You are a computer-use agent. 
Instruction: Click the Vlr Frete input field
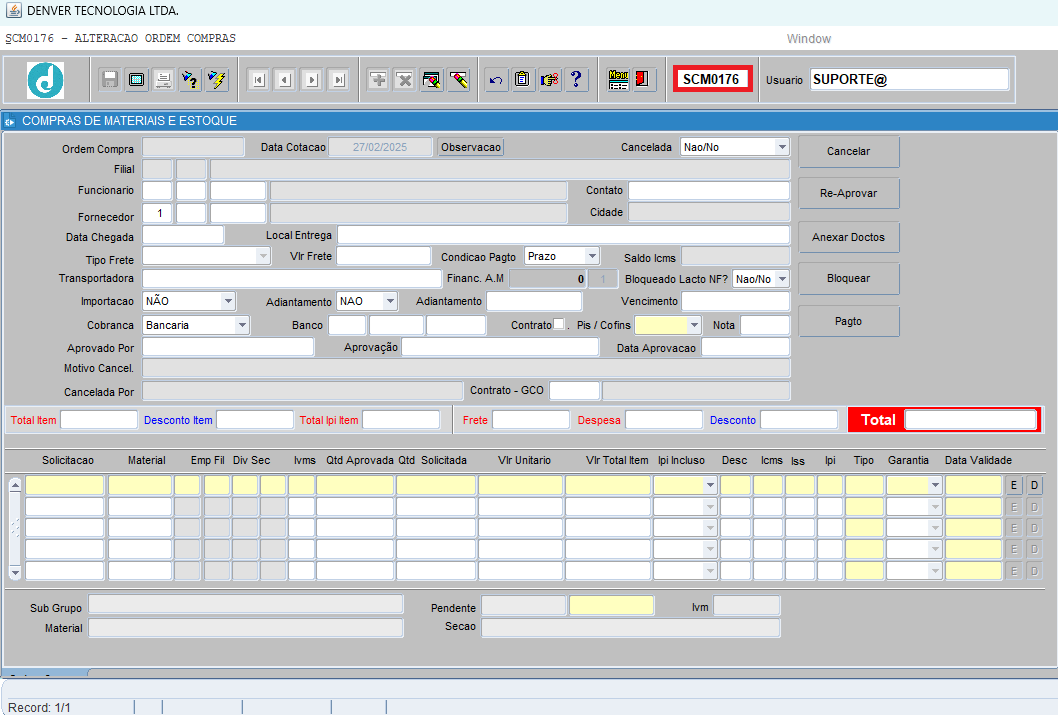pos(384,256)
